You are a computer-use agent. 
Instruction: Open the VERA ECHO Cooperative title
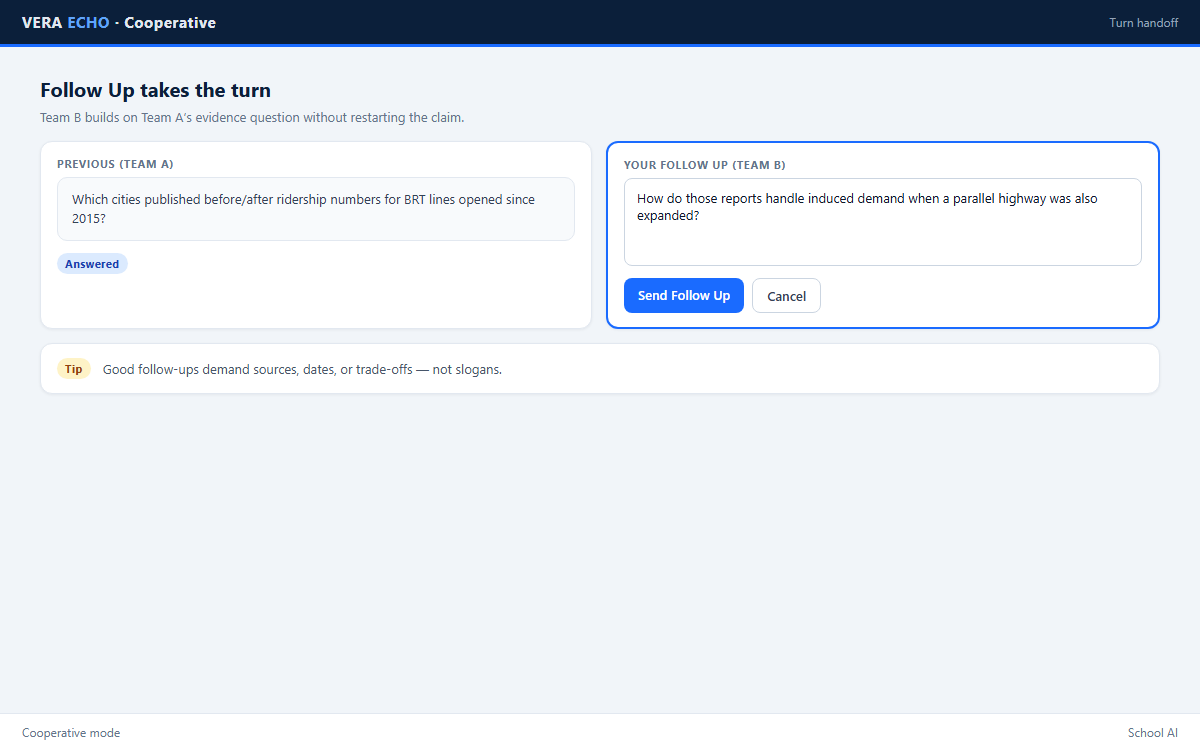click(x=119, y=22)
